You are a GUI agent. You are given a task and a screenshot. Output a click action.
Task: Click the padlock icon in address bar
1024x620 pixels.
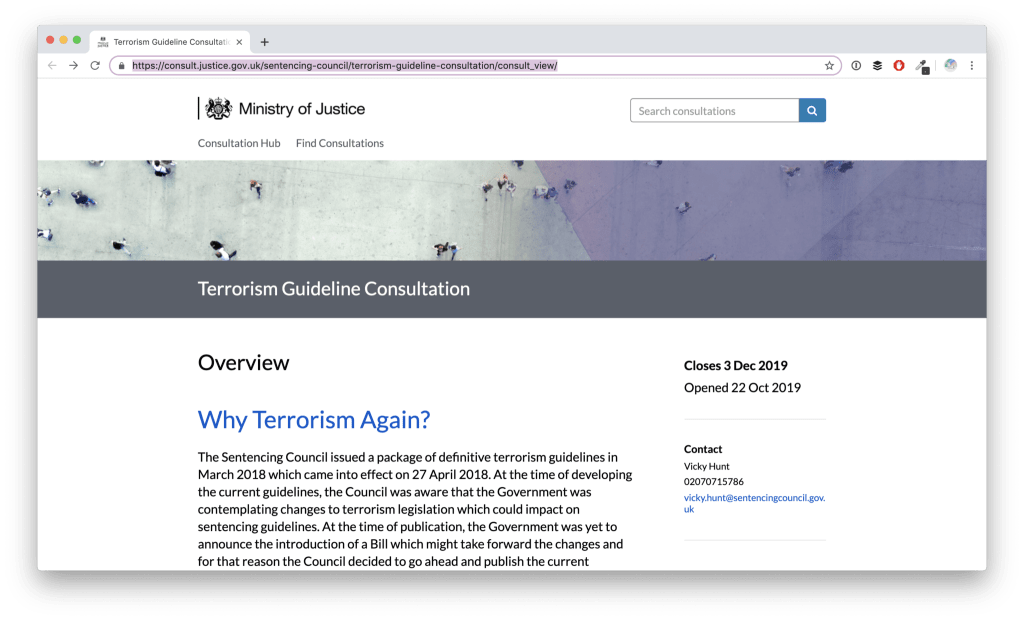pyautogui.click(x=121, y=65)
